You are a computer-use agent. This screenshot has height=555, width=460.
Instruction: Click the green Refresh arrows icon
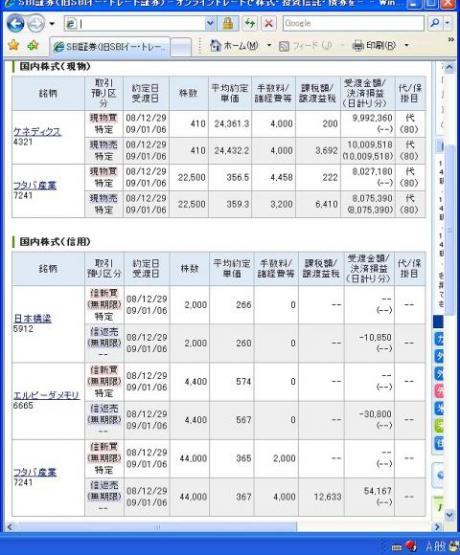pyautogui.click(x=250, y=24)
